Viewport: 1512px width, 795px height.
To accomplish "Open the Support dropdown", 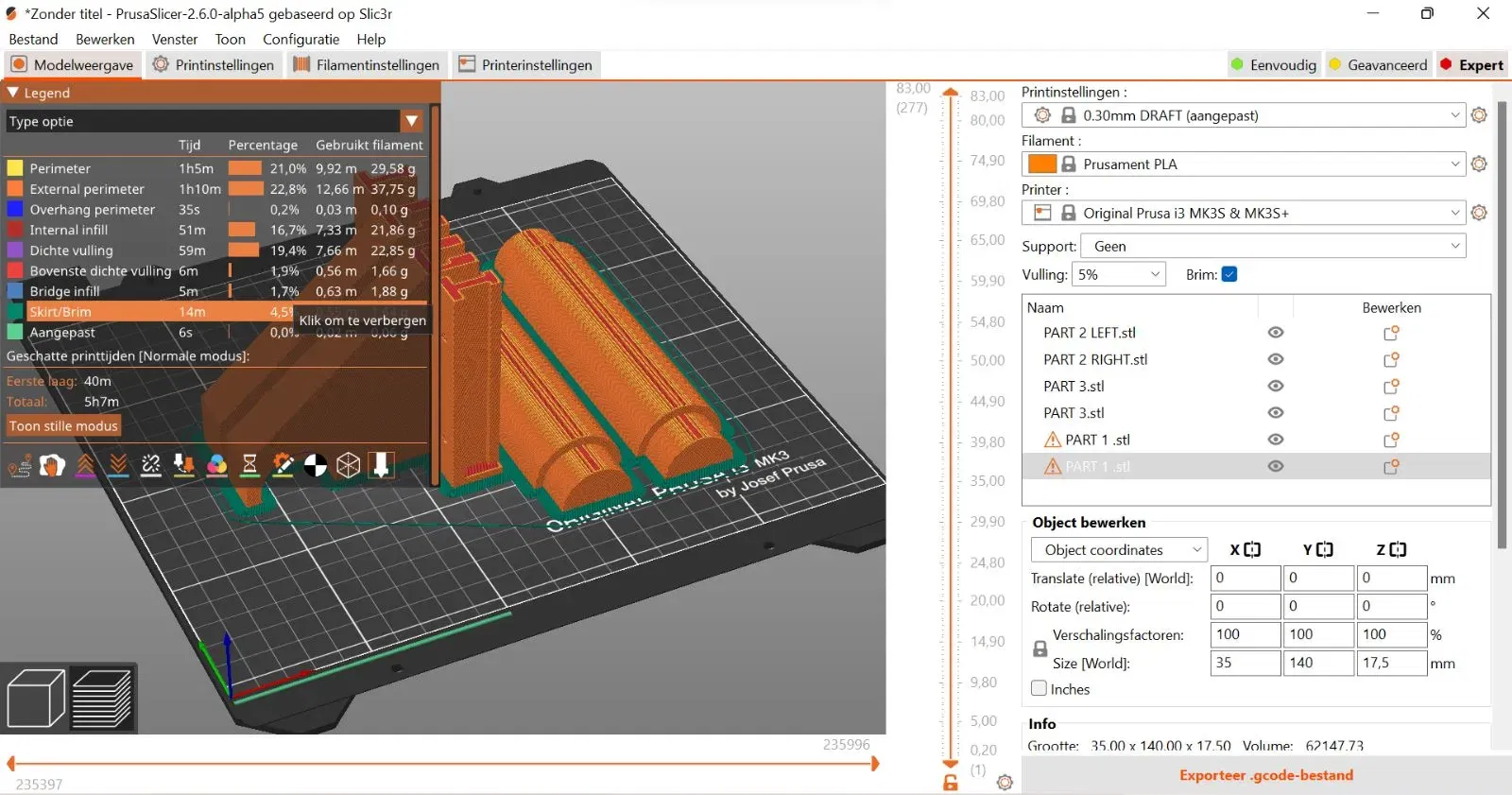I will (1272, 247).
